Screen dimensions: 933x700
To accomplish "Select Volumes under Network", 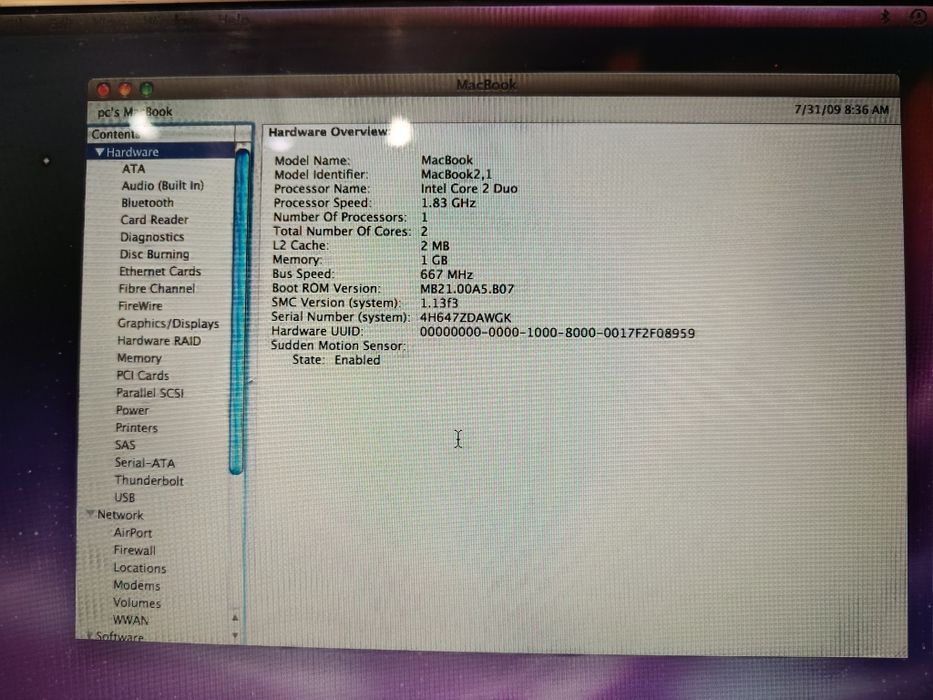I will [137, 603].
